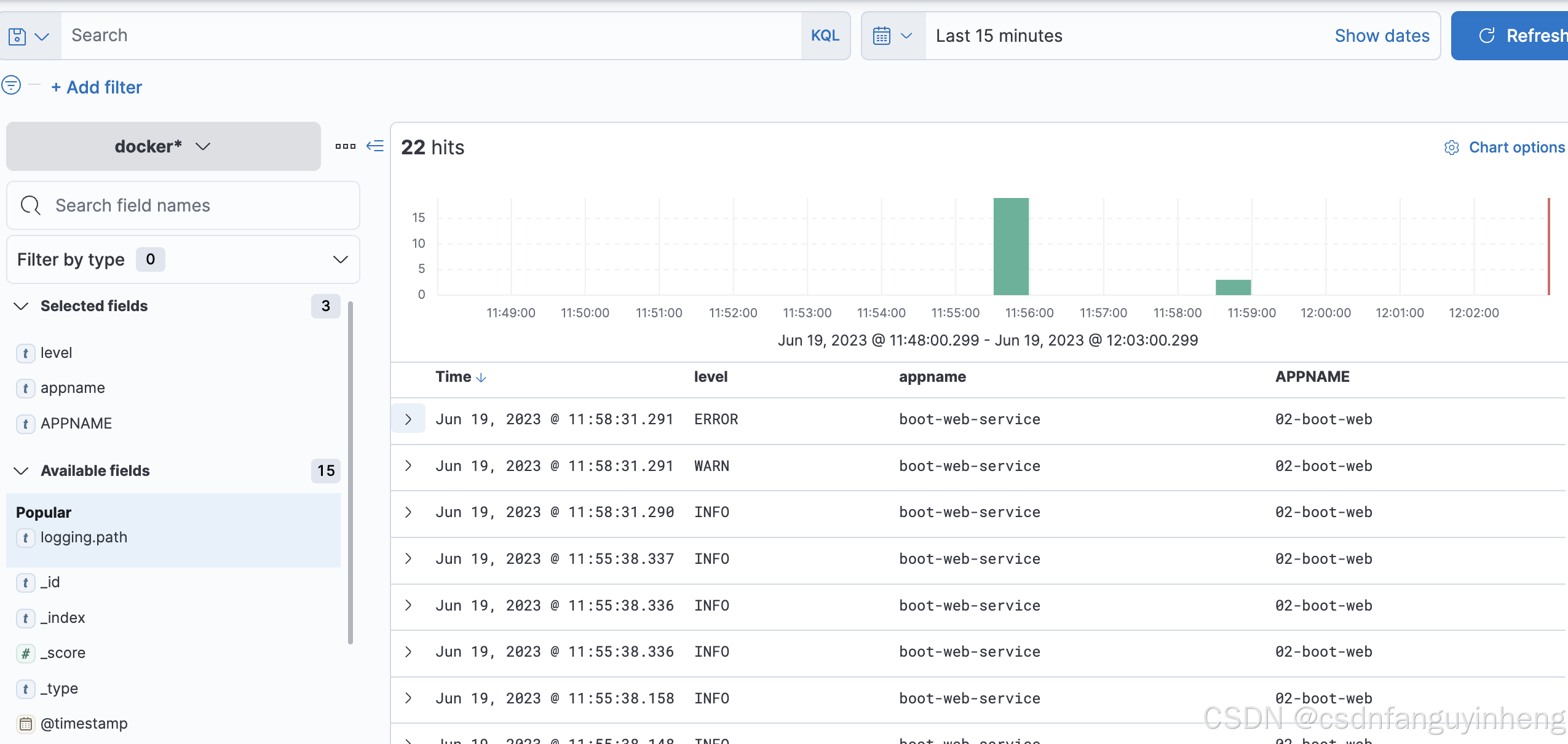The image size is (1568, 744).
Task: Open index pattern three-squares options icon
Action: pyautogui.click(x=345, y=146)
